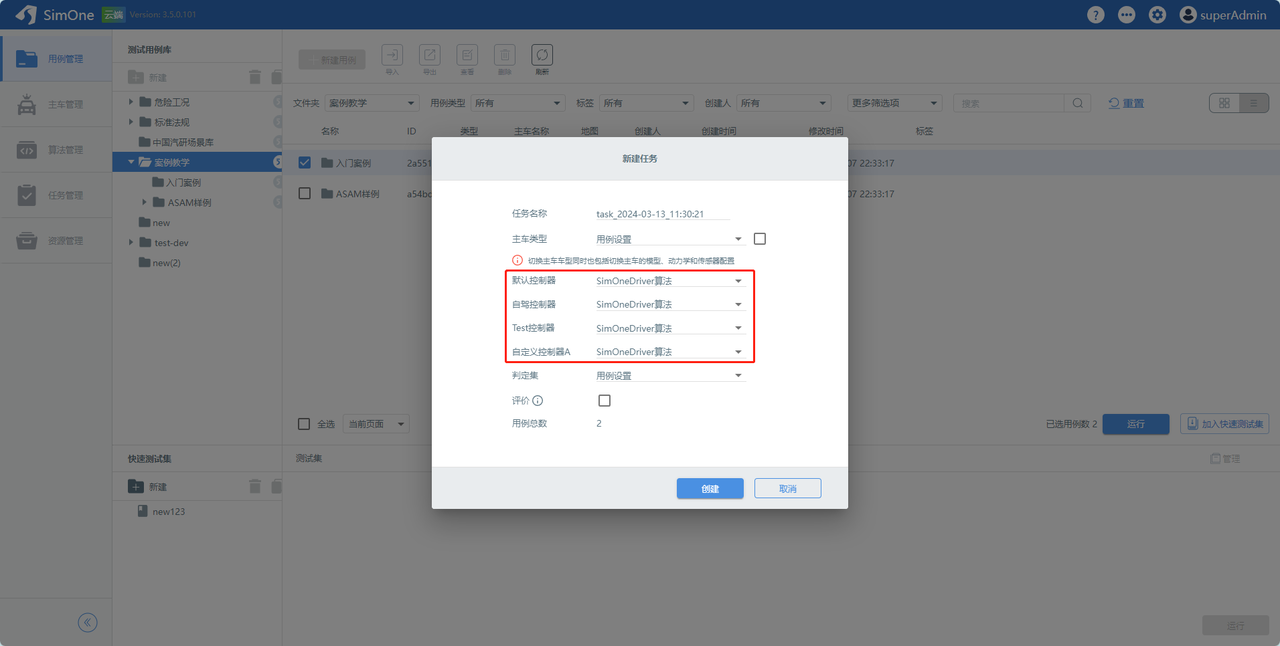This screenshot has height=646, width=1280.
Task: Click the superAdmin user avatar icon
Action: (1188, 15)
